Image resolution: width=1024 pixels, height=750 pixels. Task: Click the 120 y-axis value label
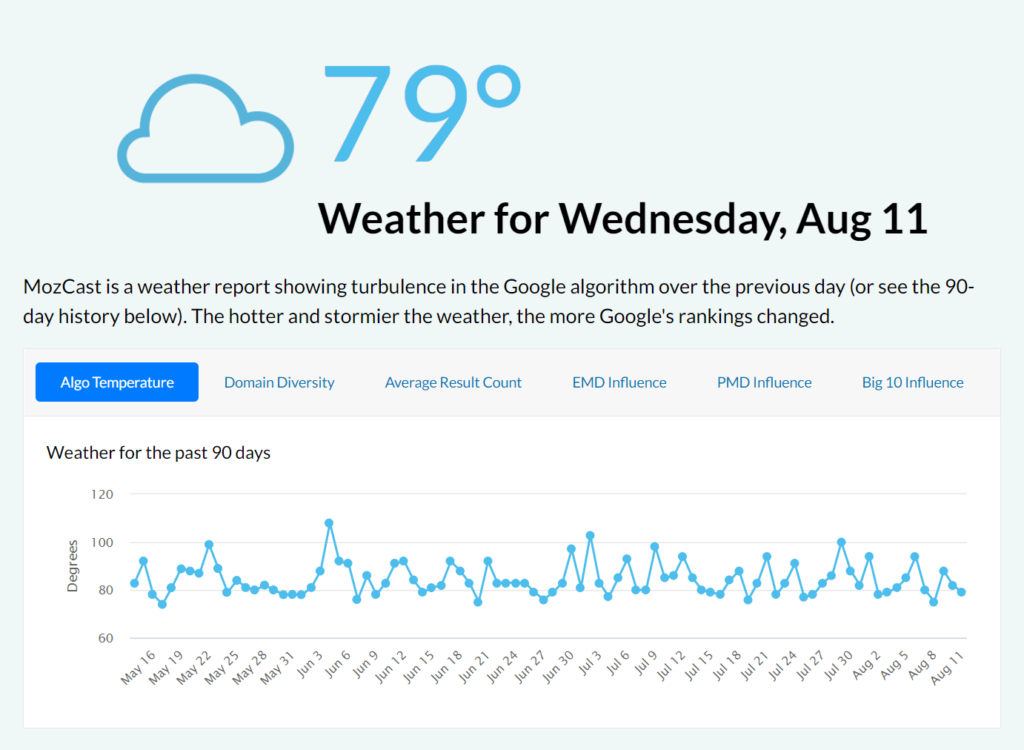click(x=101, y=494)
